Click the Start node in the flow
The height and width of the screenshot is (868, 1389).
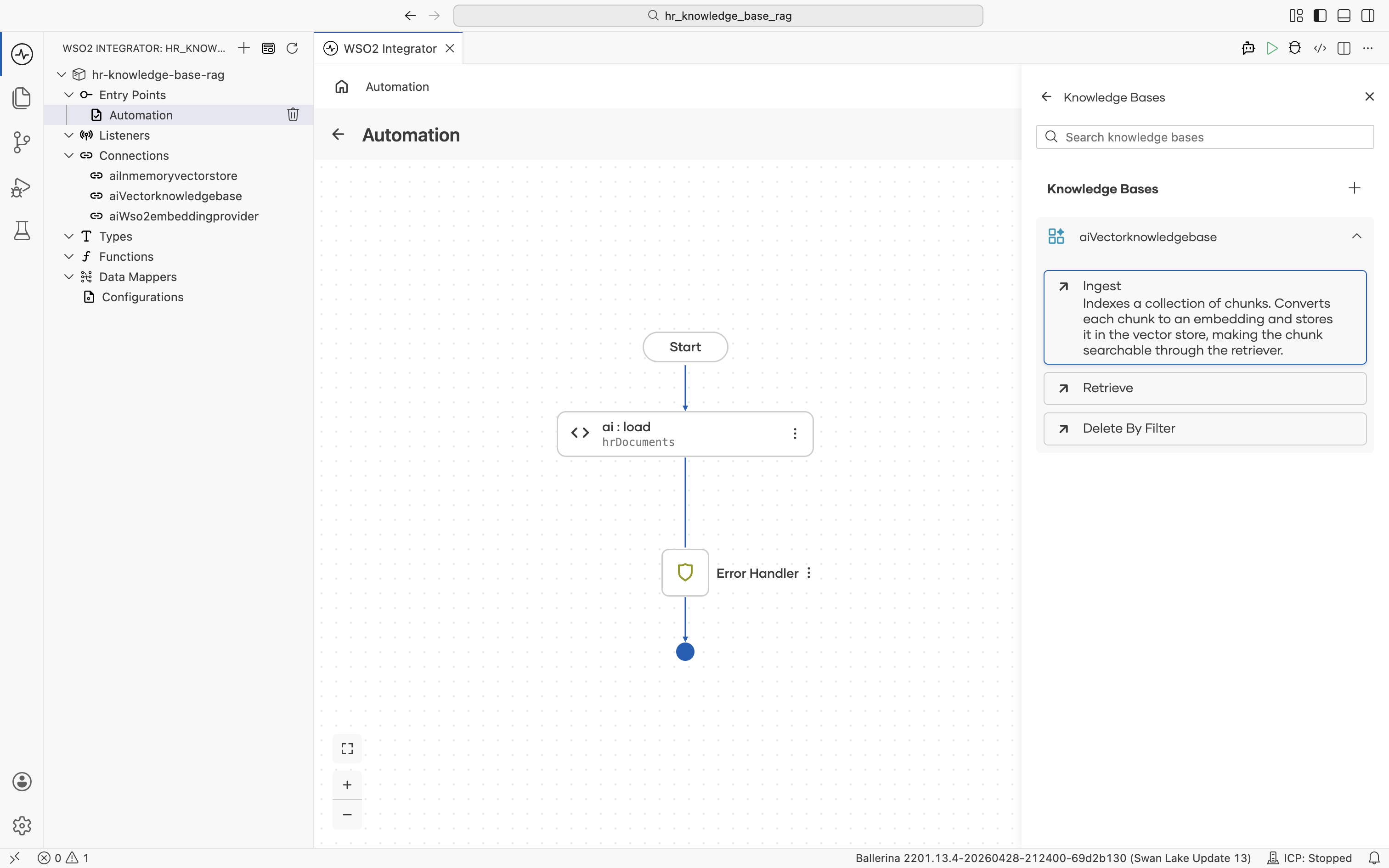pyautogui.click(x=685, y=347)
